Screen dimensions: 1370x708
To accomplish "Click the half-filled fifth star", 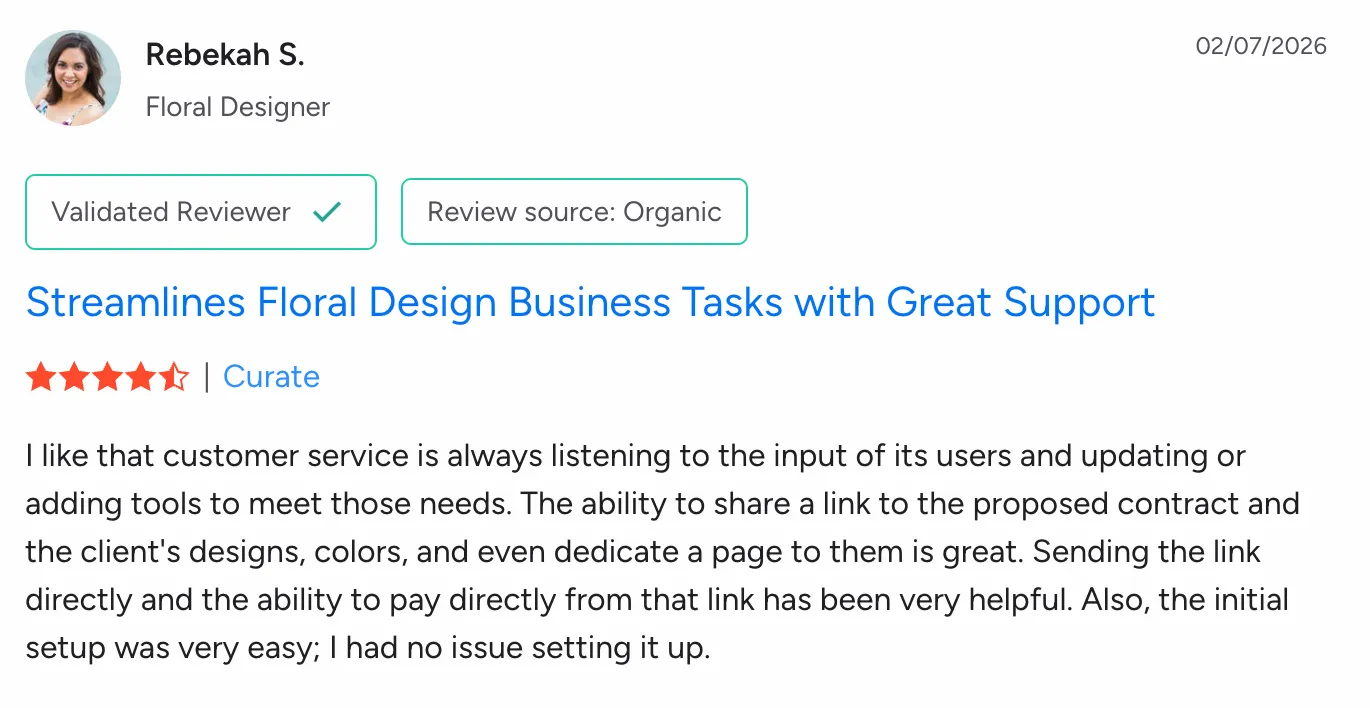I will coord(174,376).
